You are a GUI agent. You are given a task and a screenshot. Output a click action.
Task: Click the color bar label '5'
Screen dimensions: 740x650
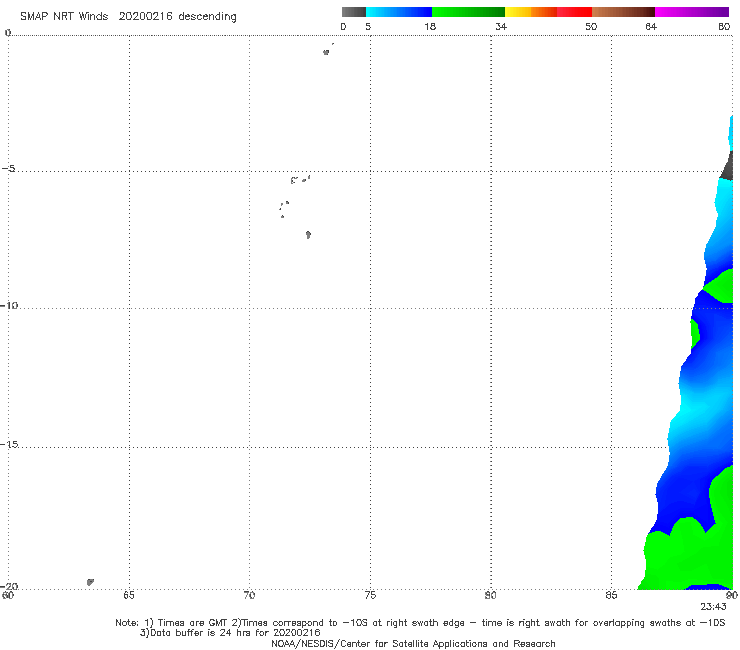[x=368, y=27]
